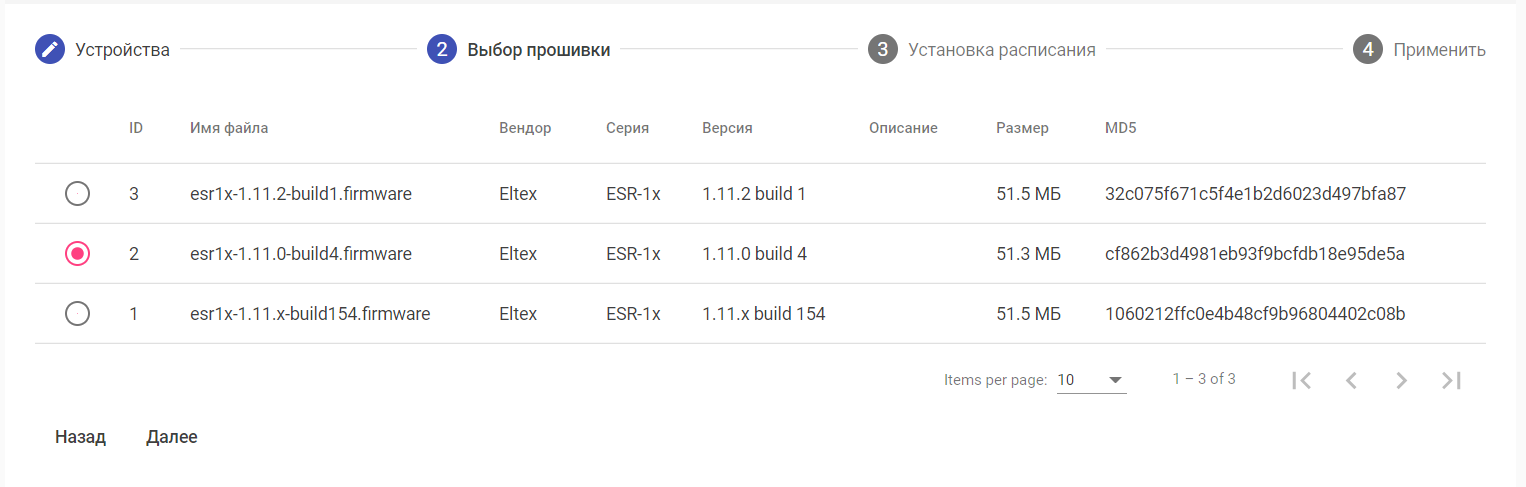Go to previous page arrow

[1351, 380]
